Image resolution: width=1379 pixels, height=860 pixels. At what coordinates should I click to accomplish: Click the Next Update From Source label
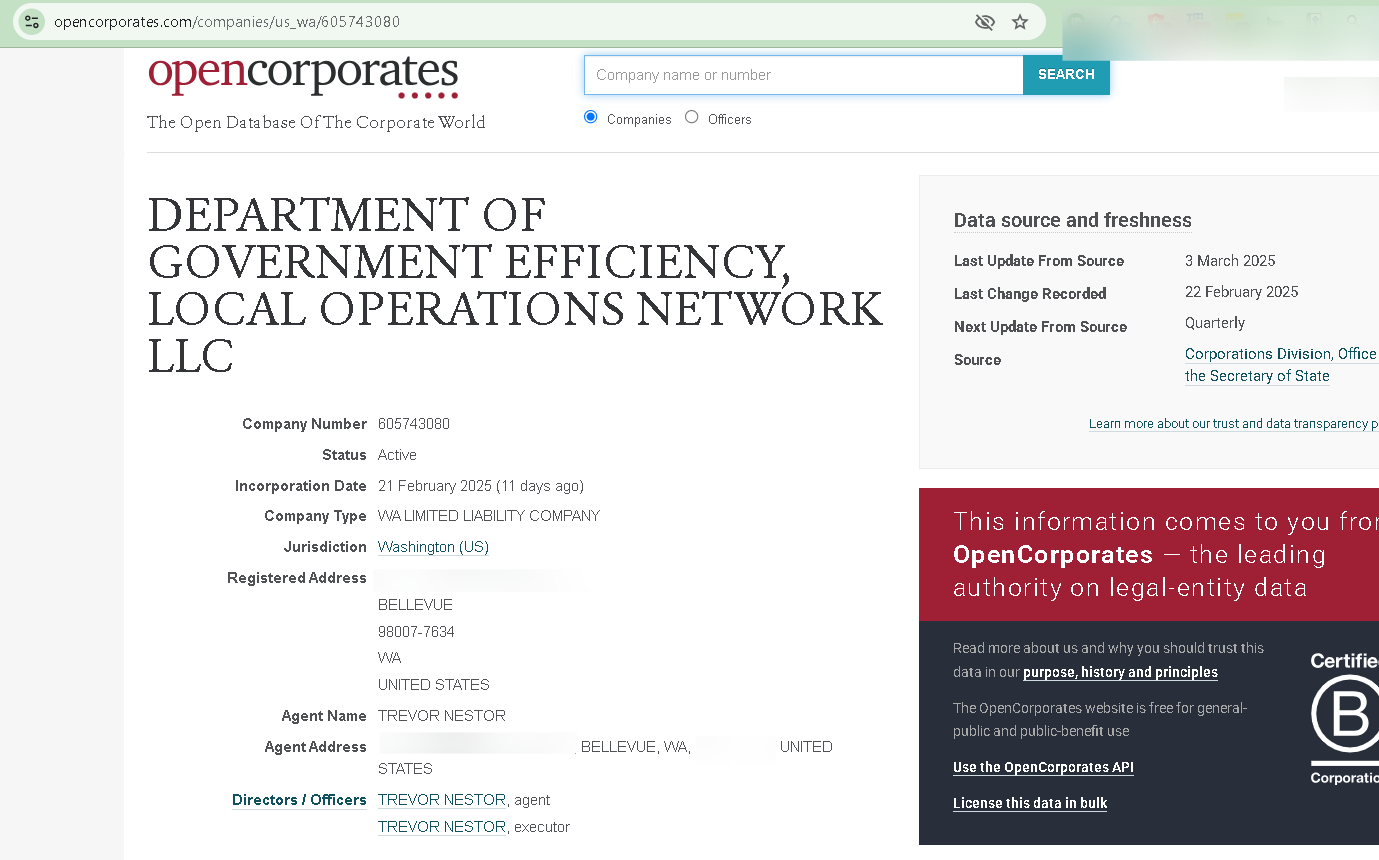(1040, 327)
